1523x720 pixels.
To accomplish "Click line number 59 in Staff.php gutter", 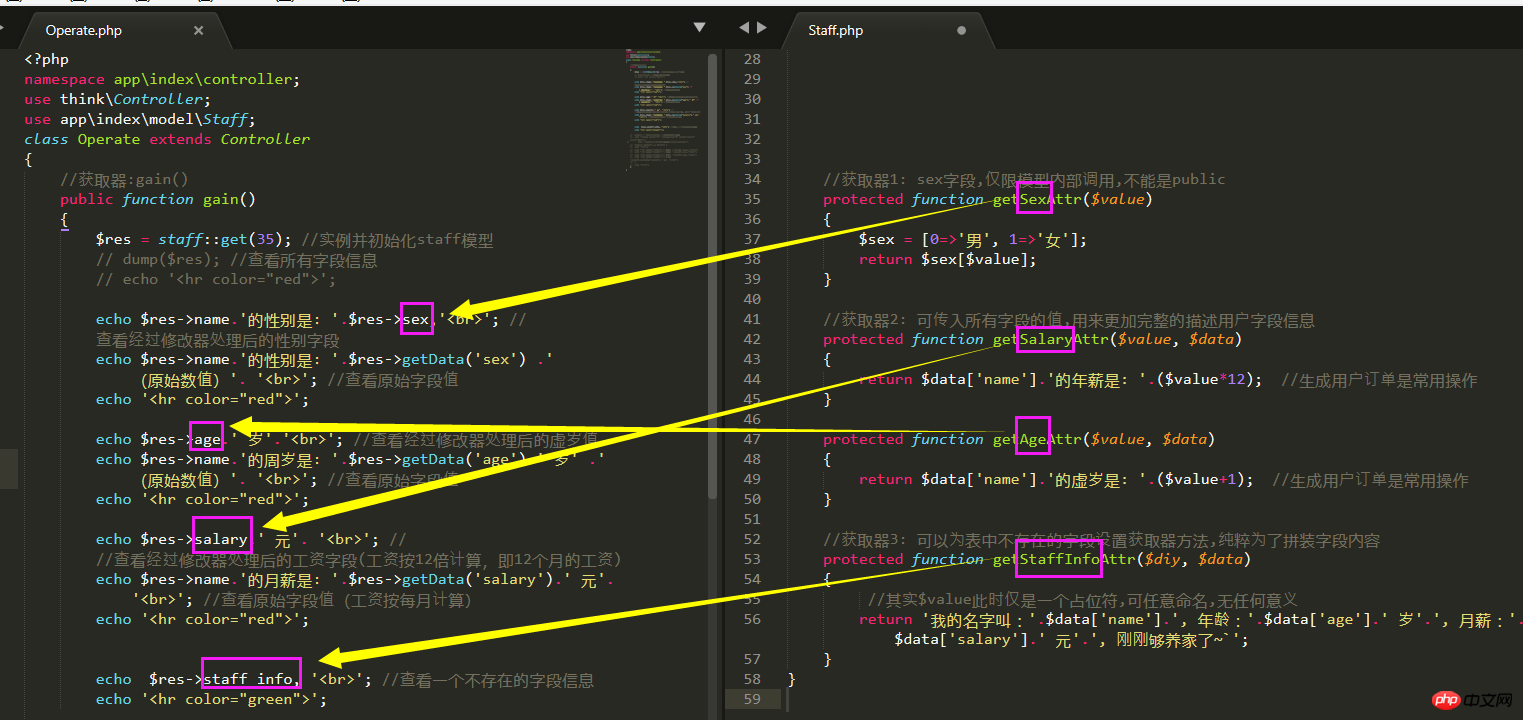I will click(x=752, y=699).
